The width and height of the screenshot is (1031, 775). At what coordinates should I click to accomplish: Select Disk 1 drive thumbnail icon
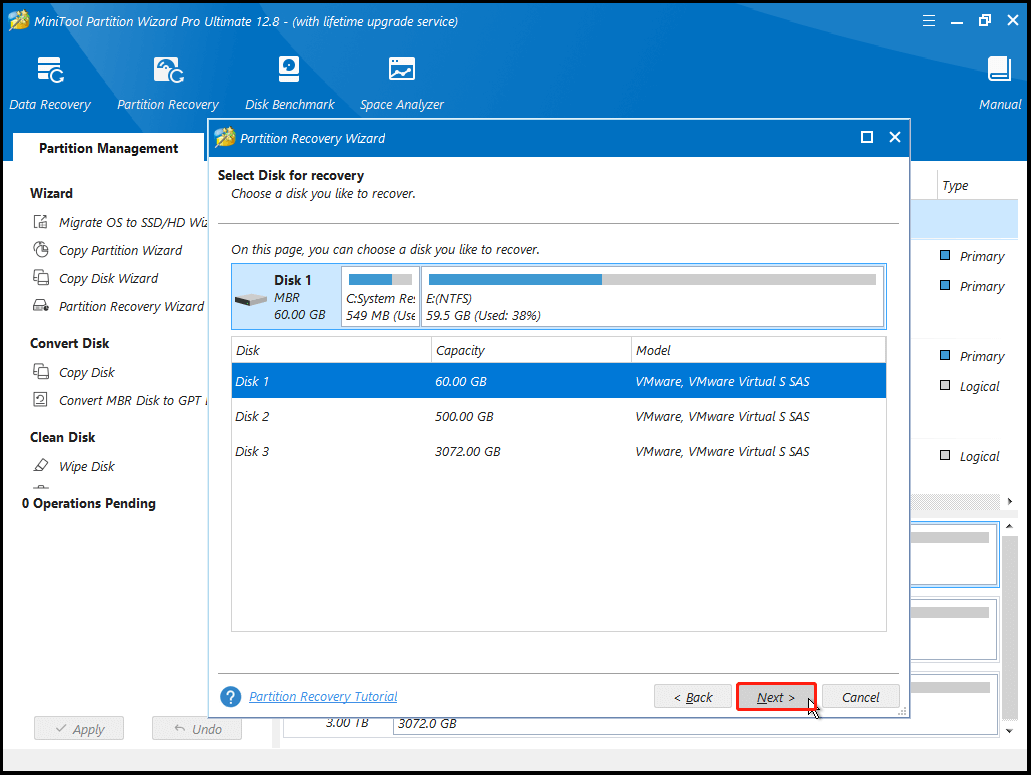pyautogui.click(x=249, y=298)
